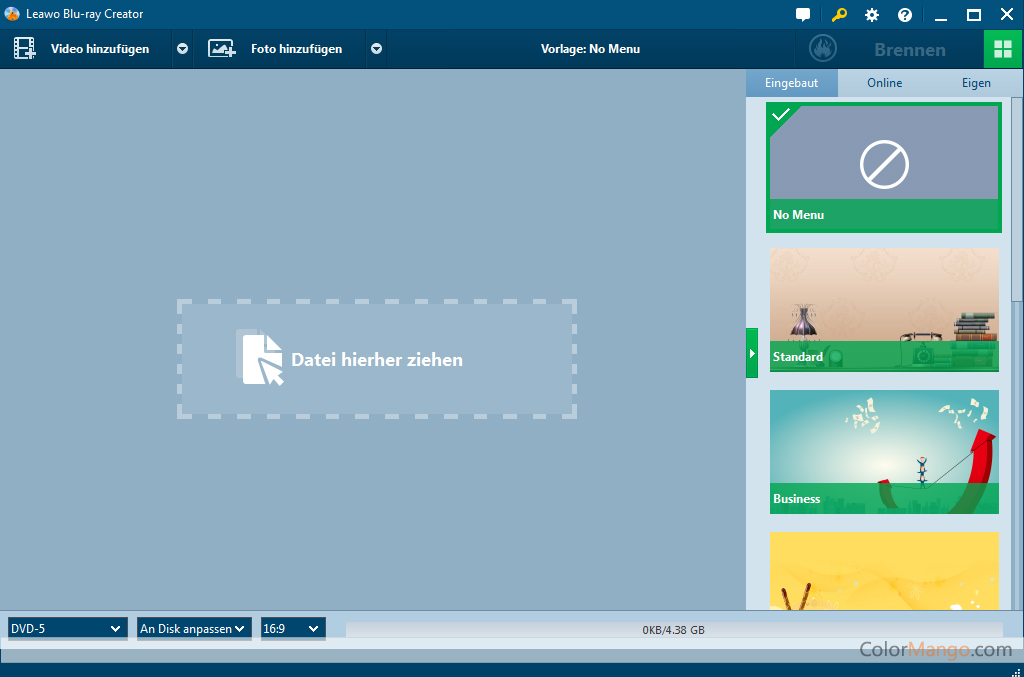Click the Foto hinzufügen picture icon

tap(222, 49)
